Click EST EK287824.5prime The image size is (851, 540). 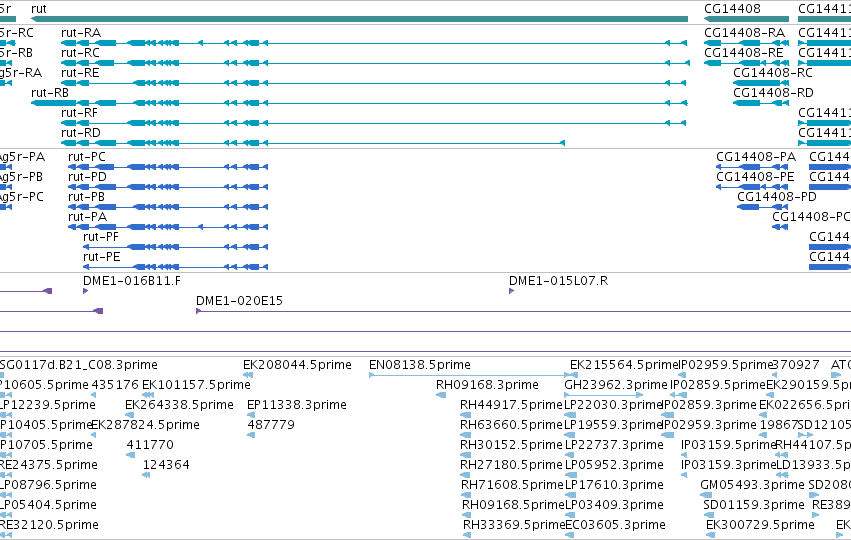pyautogui.click(x=145, y=425)
